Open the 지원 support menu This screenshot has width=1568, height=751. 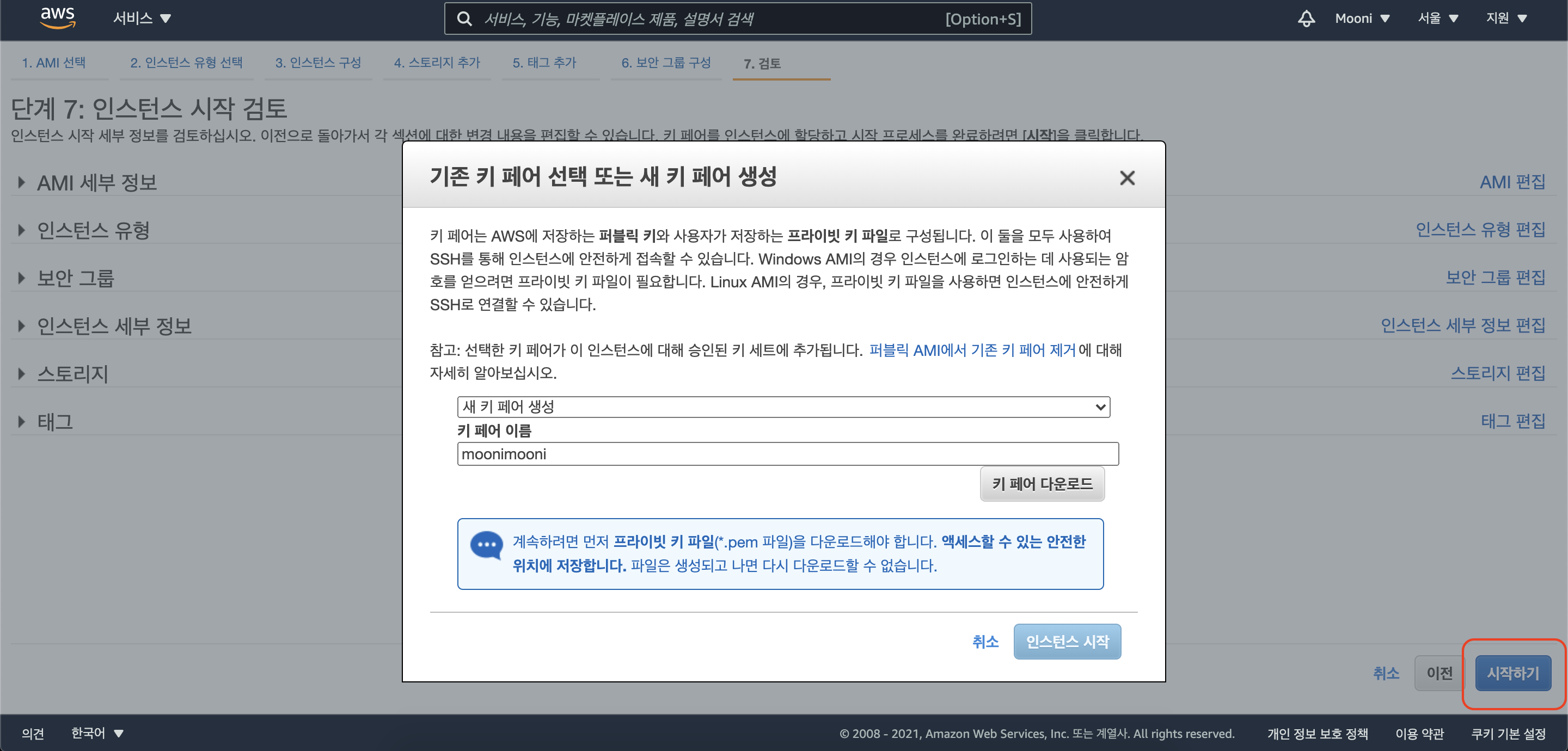tap(1506, 19)
